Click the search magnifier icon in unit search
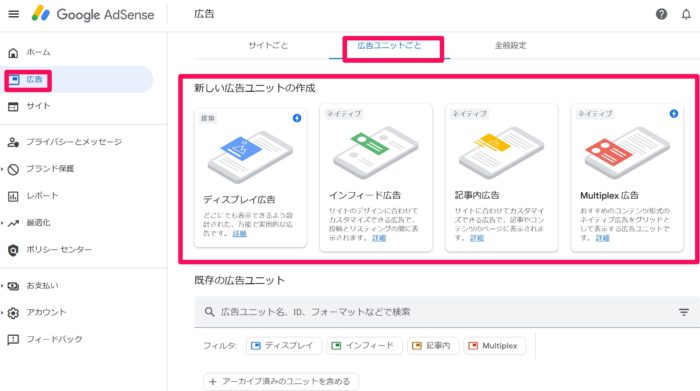This screenshot has width=700, height=391. [209, 312]
